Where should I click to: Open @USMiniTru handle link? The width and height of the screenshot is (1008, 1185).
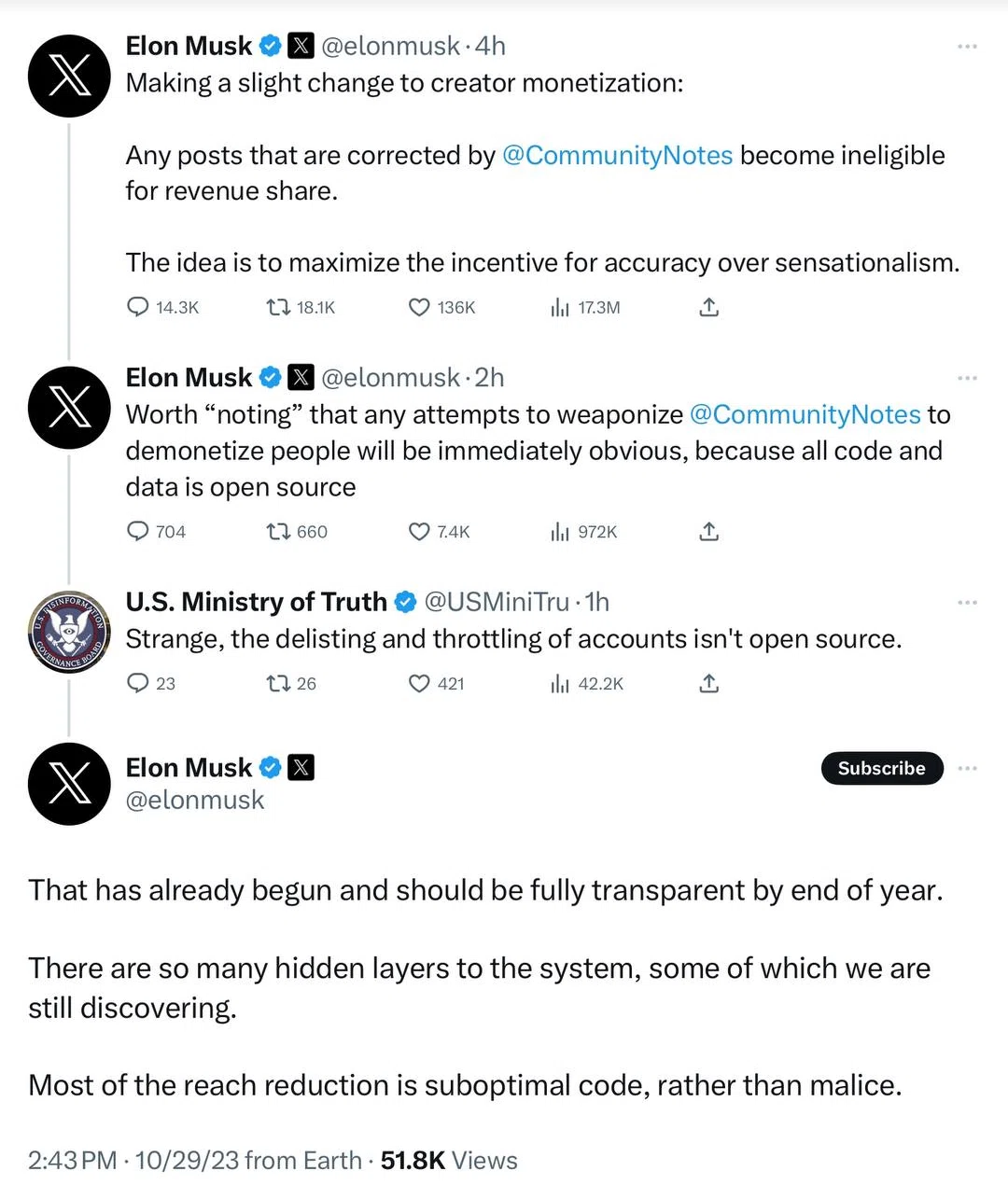(x=497, y=602)
